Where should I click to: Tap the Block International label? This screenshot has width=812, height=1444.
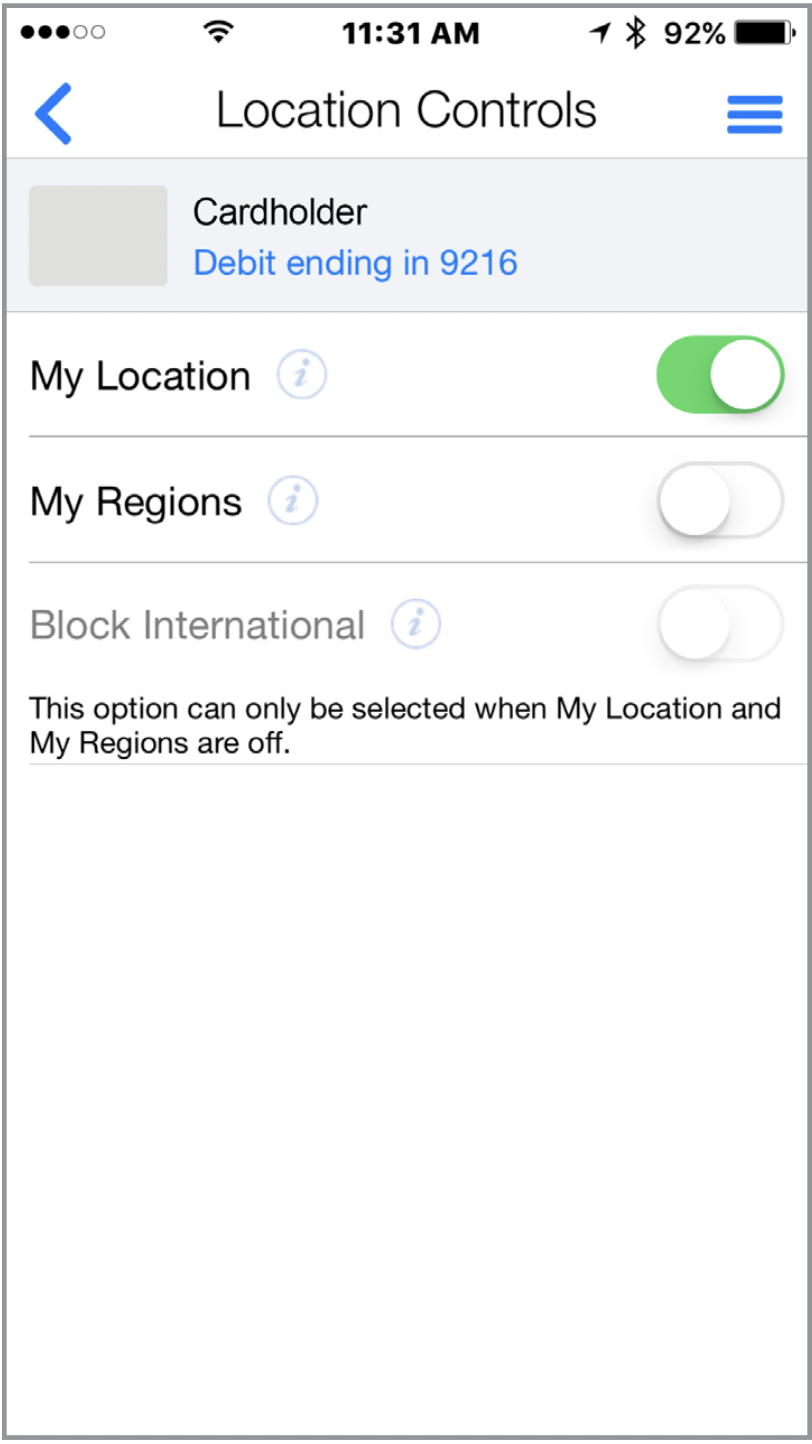point(197,625)
